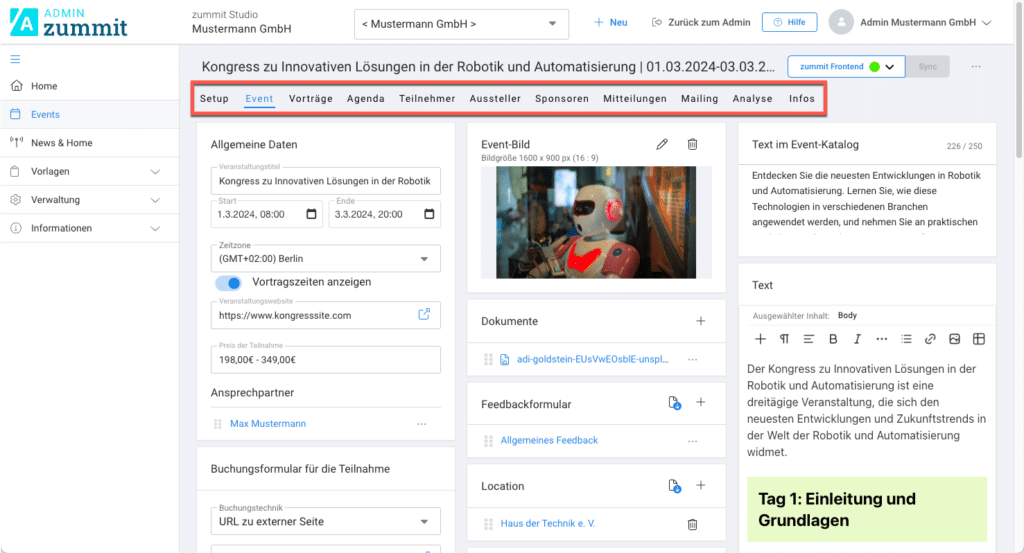
Task: Open the Allgemeines Feedback link
Action: pos(549,440)
